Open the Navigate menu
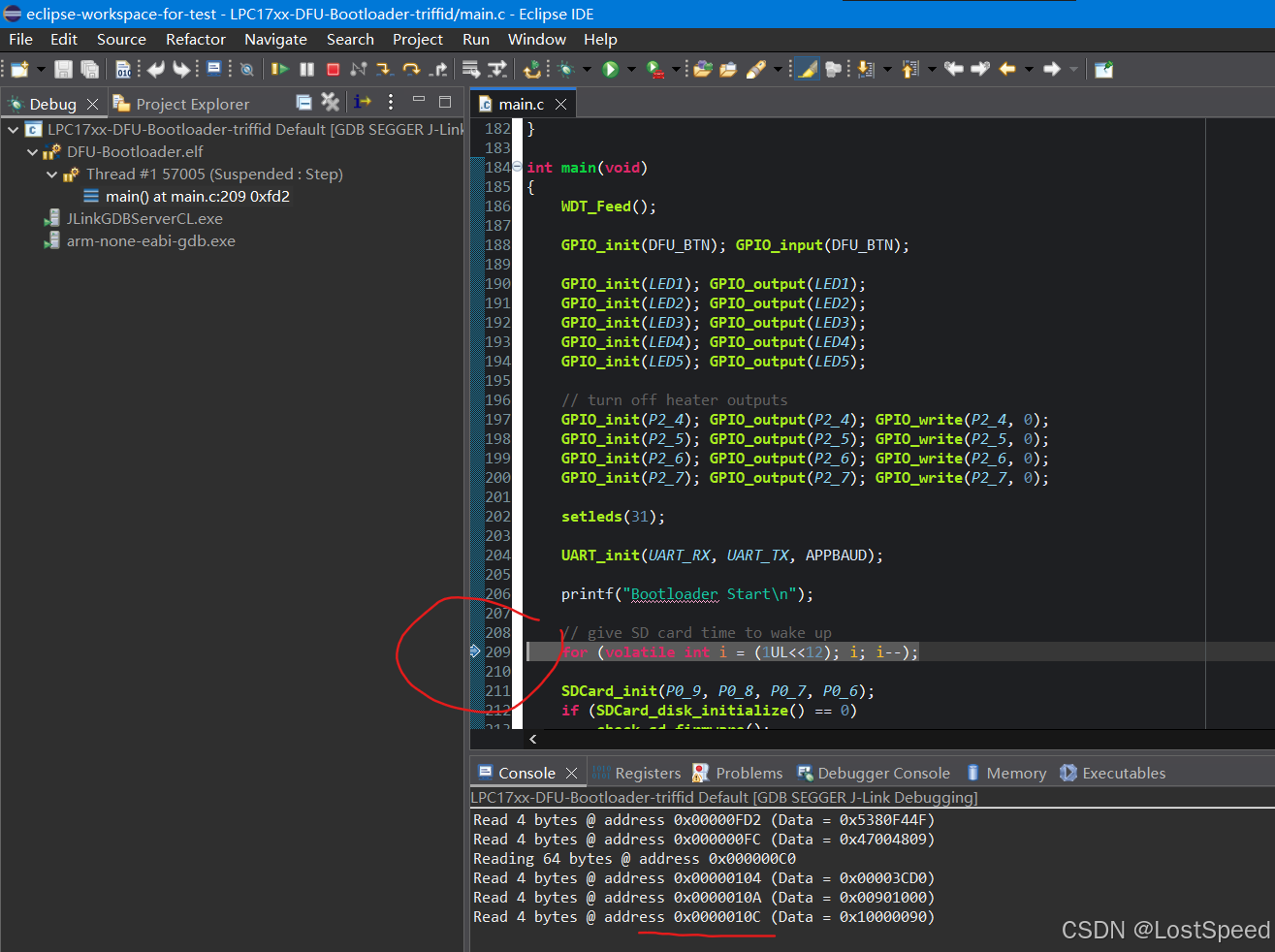Viewport: 1275px width, 952px height. point(275,39)
